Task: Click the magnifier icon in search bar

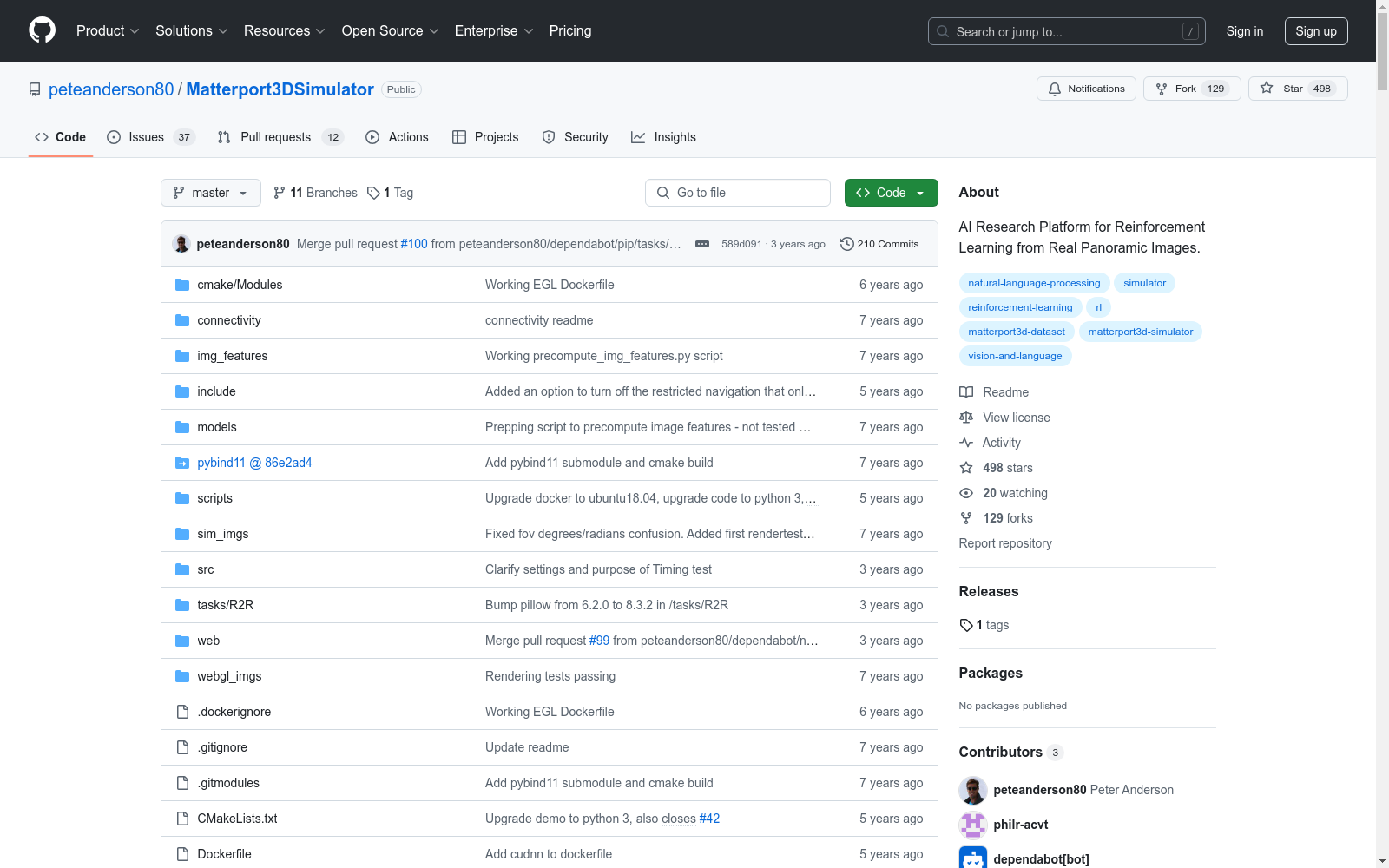Action: [943, 31]
